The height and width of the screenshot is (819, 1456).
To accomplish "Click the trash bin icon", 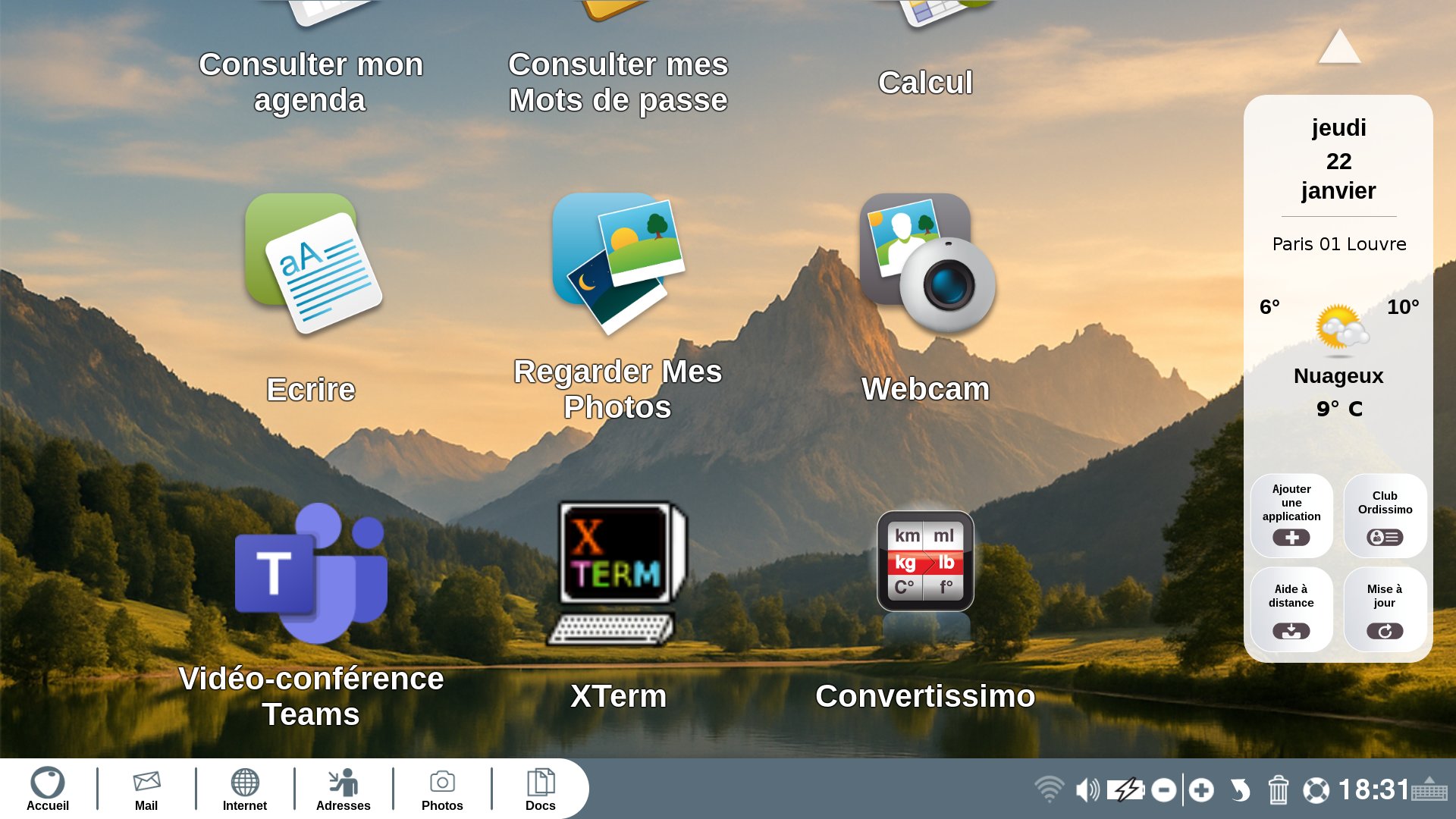I will 1279,790.
